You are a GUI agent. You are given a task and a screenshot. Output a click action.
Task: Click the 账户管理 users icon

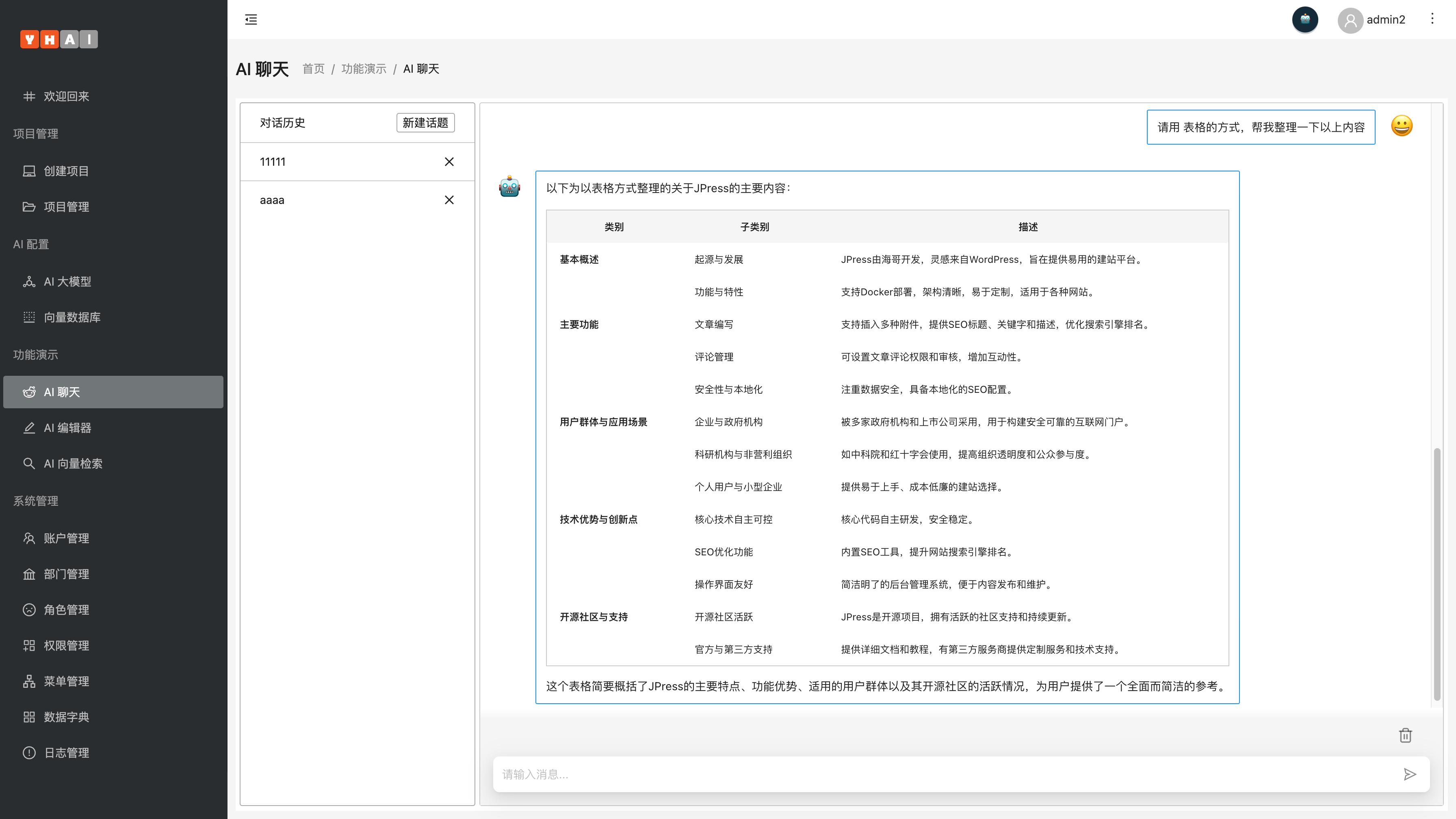(29, 538)
